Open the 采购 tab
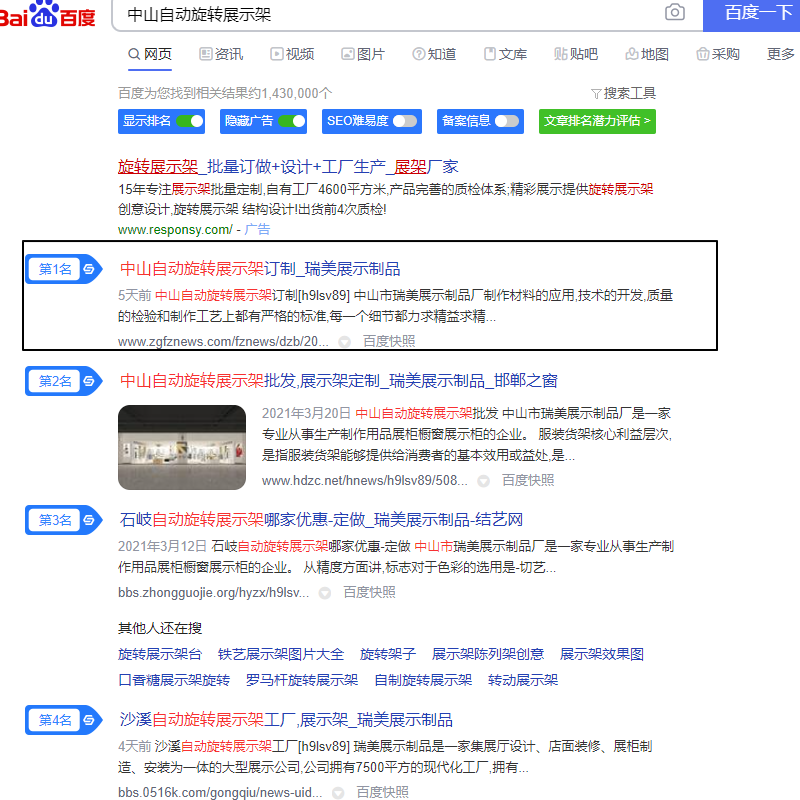This screenshot has width=800, height=800. 718,54
